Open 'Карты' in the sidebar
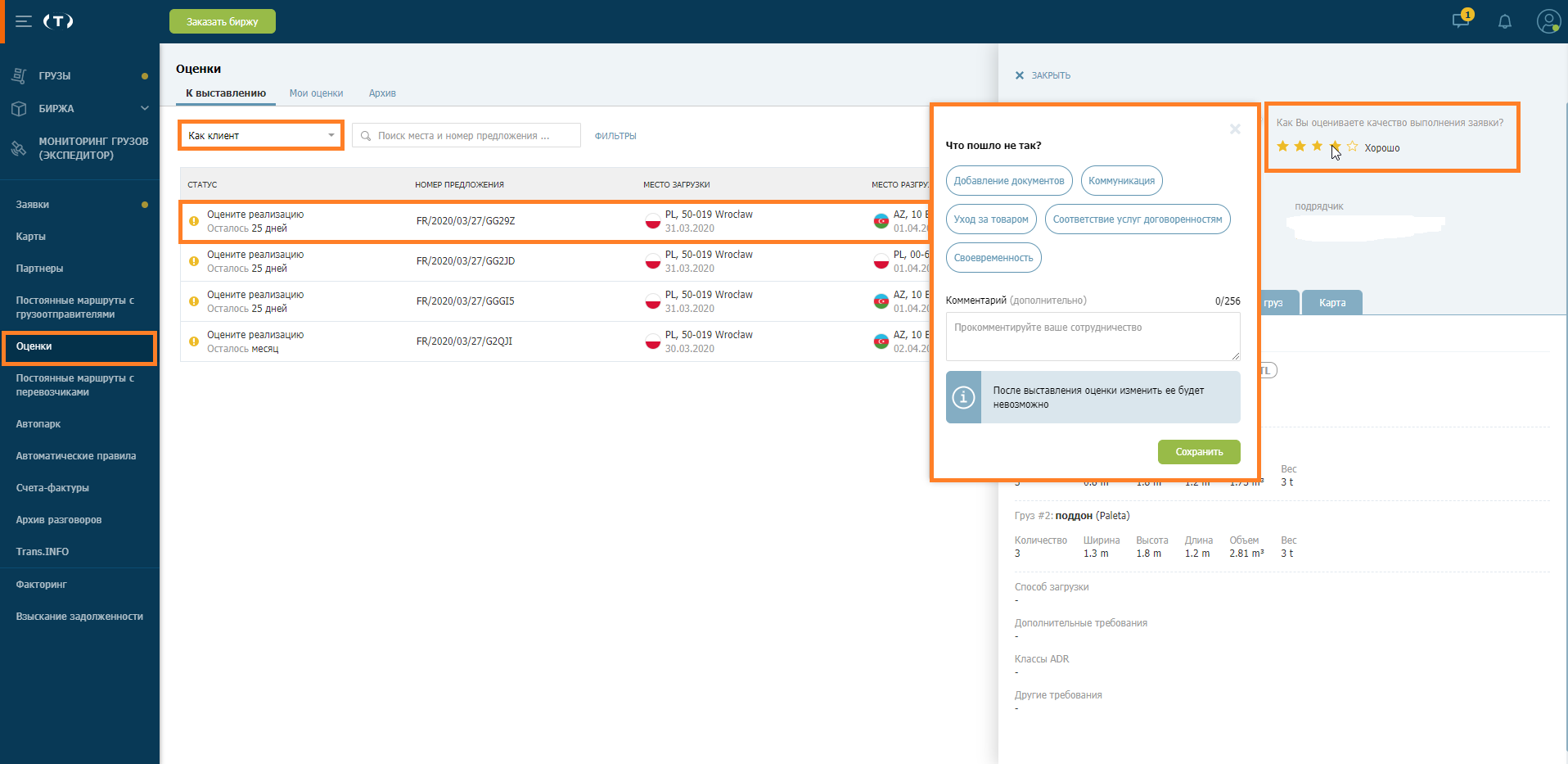The width and height of the screenshot is (1568, 764). 31,237
